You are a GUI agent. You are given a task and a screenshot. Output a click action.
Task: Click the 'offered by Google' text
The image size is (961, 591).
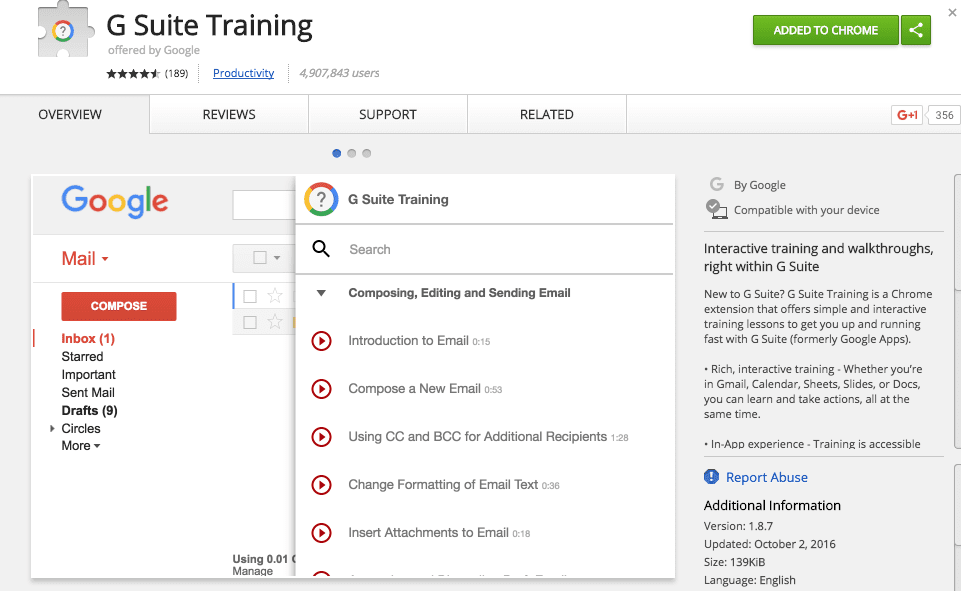point(154,50)
